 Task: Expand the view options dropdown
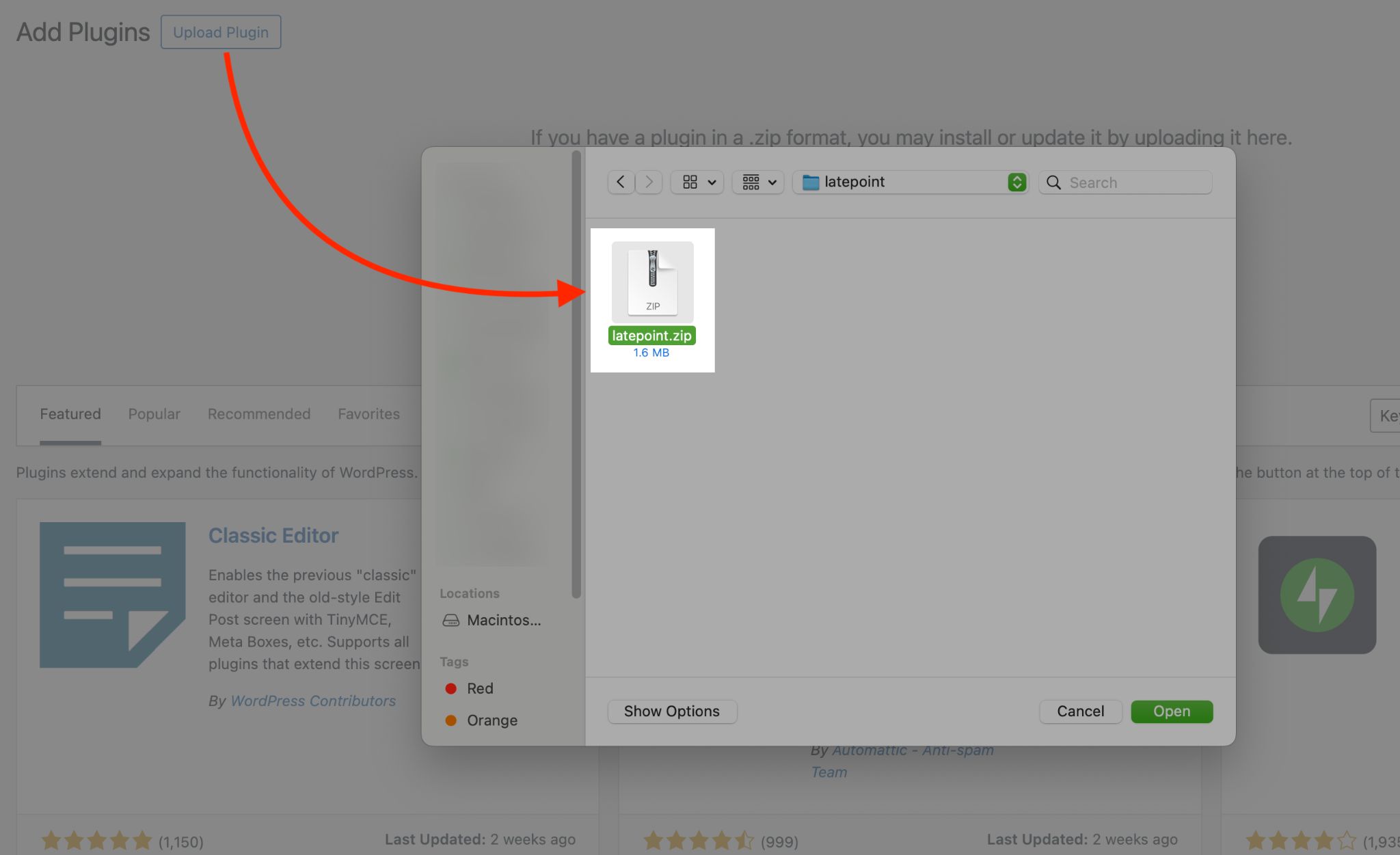(697, 182)
